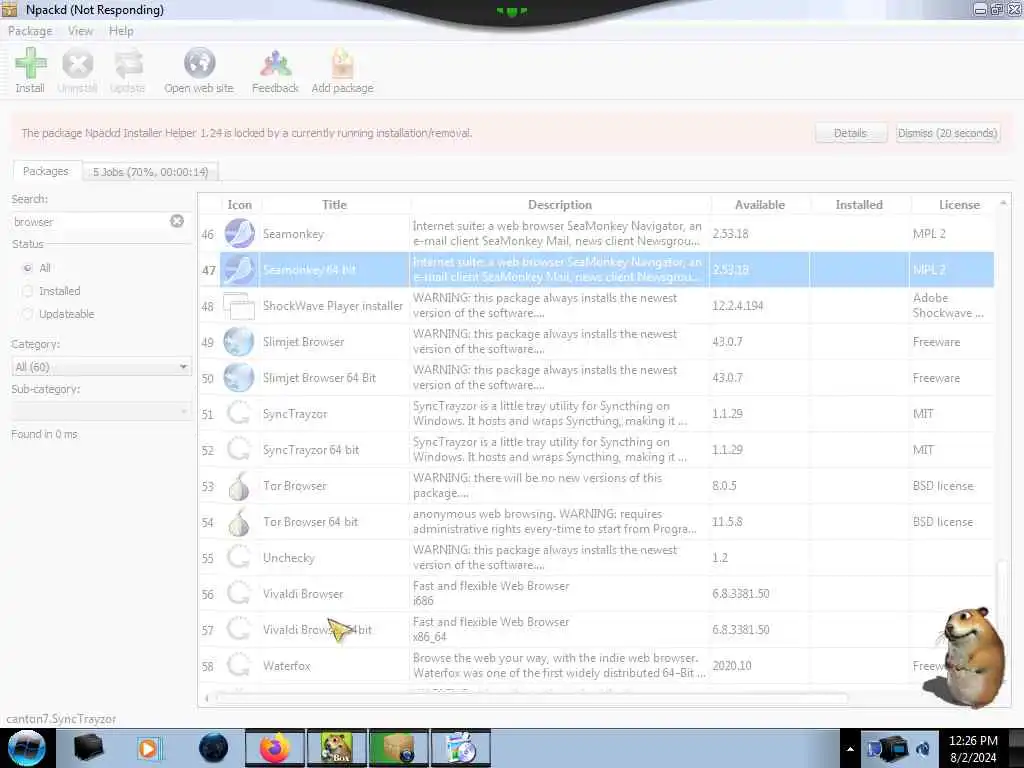Image resolution: width=1024 pixels, height=768 pixels.
Task: Sort by the Available column header
Action: (760, 204)
